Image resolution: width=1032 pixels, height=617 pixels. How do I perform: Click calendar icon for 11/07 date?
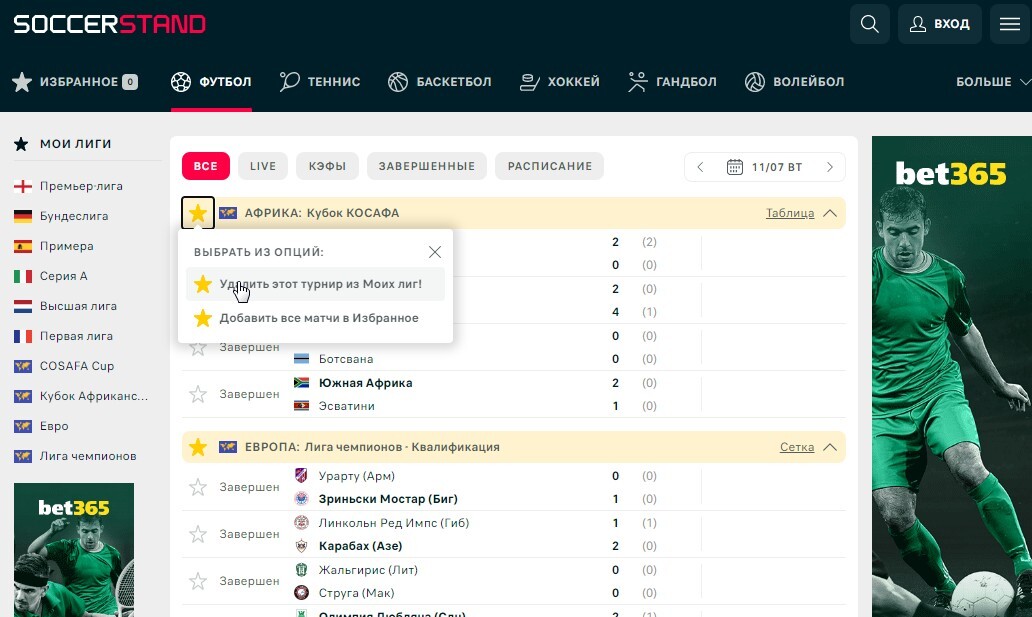coord(735,167)
